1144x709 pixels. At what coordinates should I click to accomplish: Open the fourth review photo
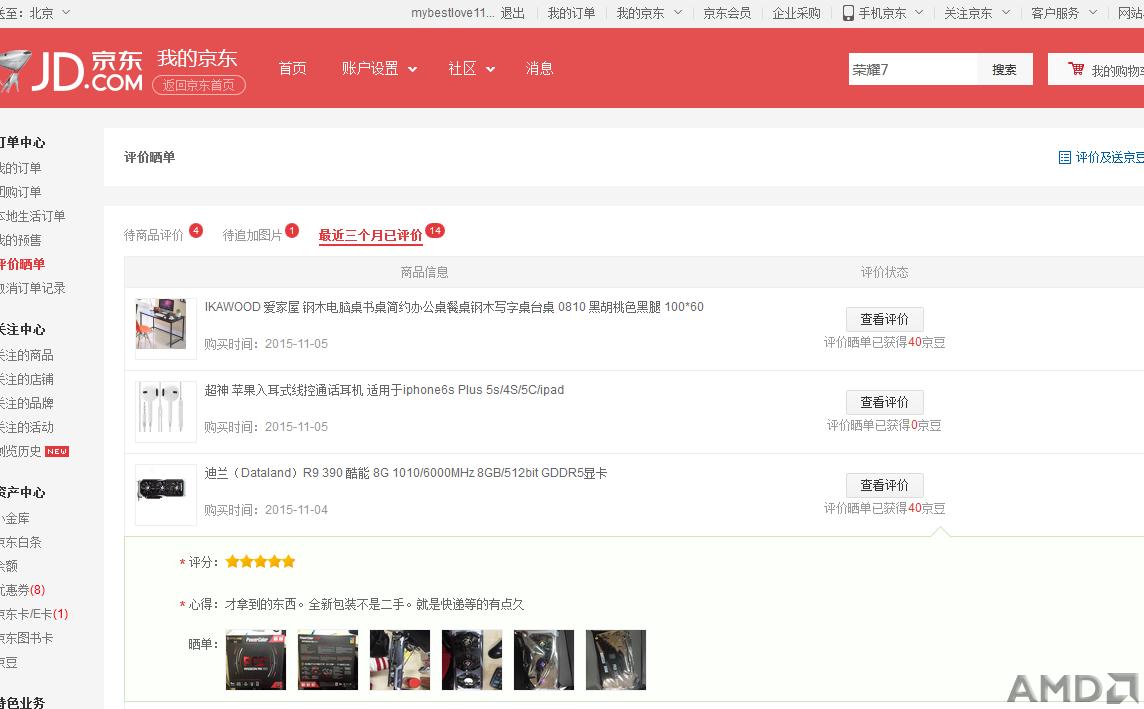(472, 660)
